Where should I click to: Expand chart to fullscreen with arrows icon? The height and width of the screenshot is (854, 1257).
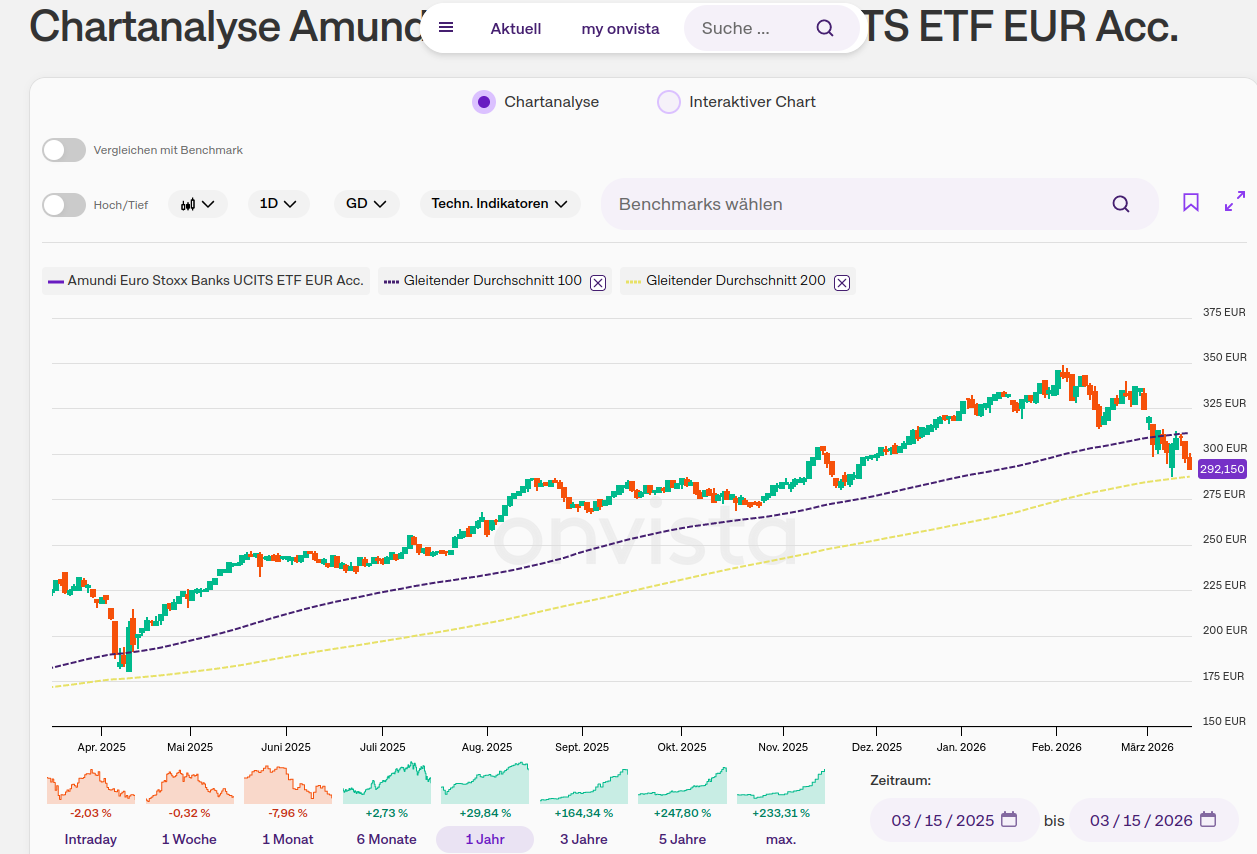pyautogui.click(x=1235, y=202)
